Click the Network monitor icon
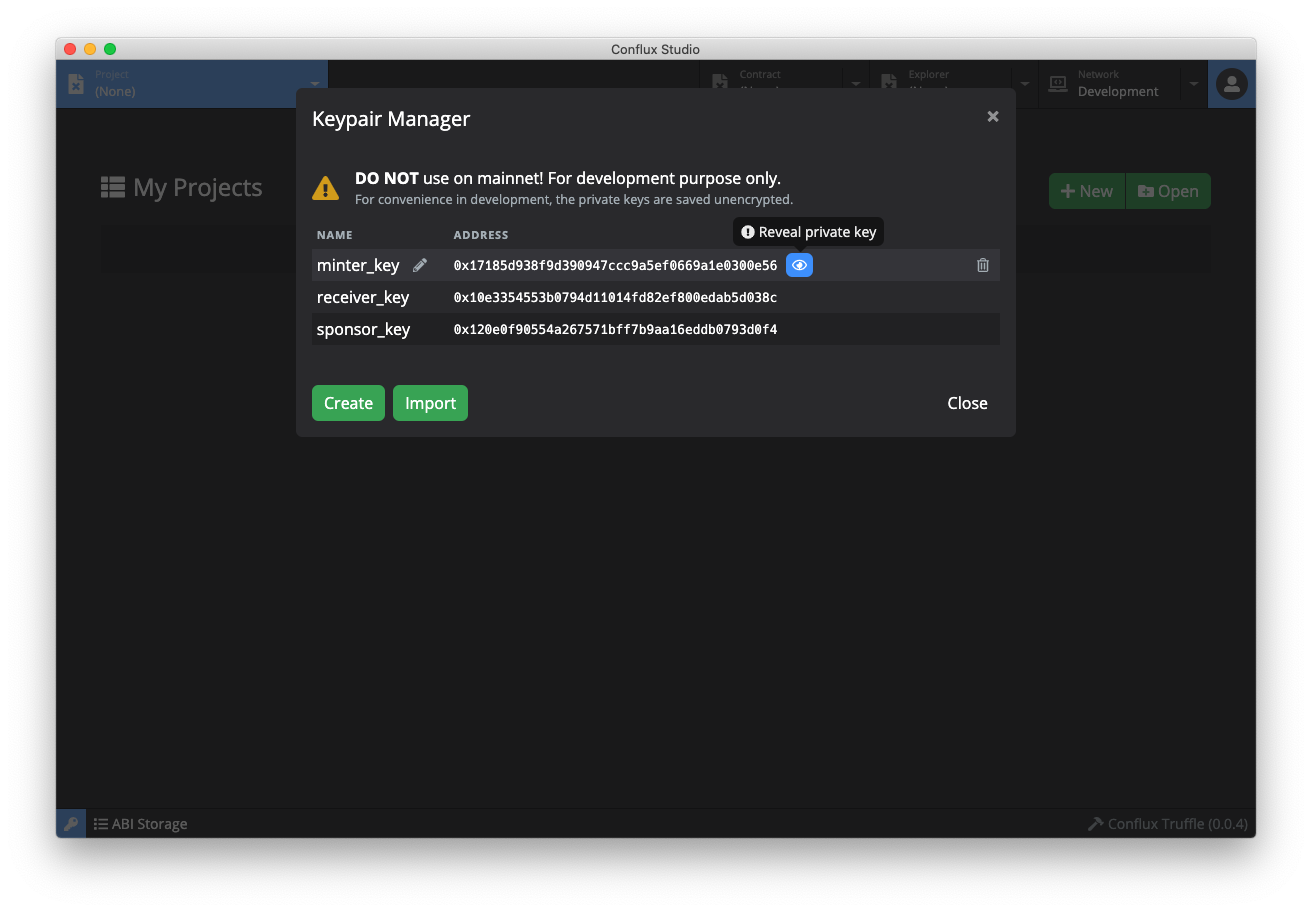The height and width of the screenshot is (912, 1312). pos(1058,84)
